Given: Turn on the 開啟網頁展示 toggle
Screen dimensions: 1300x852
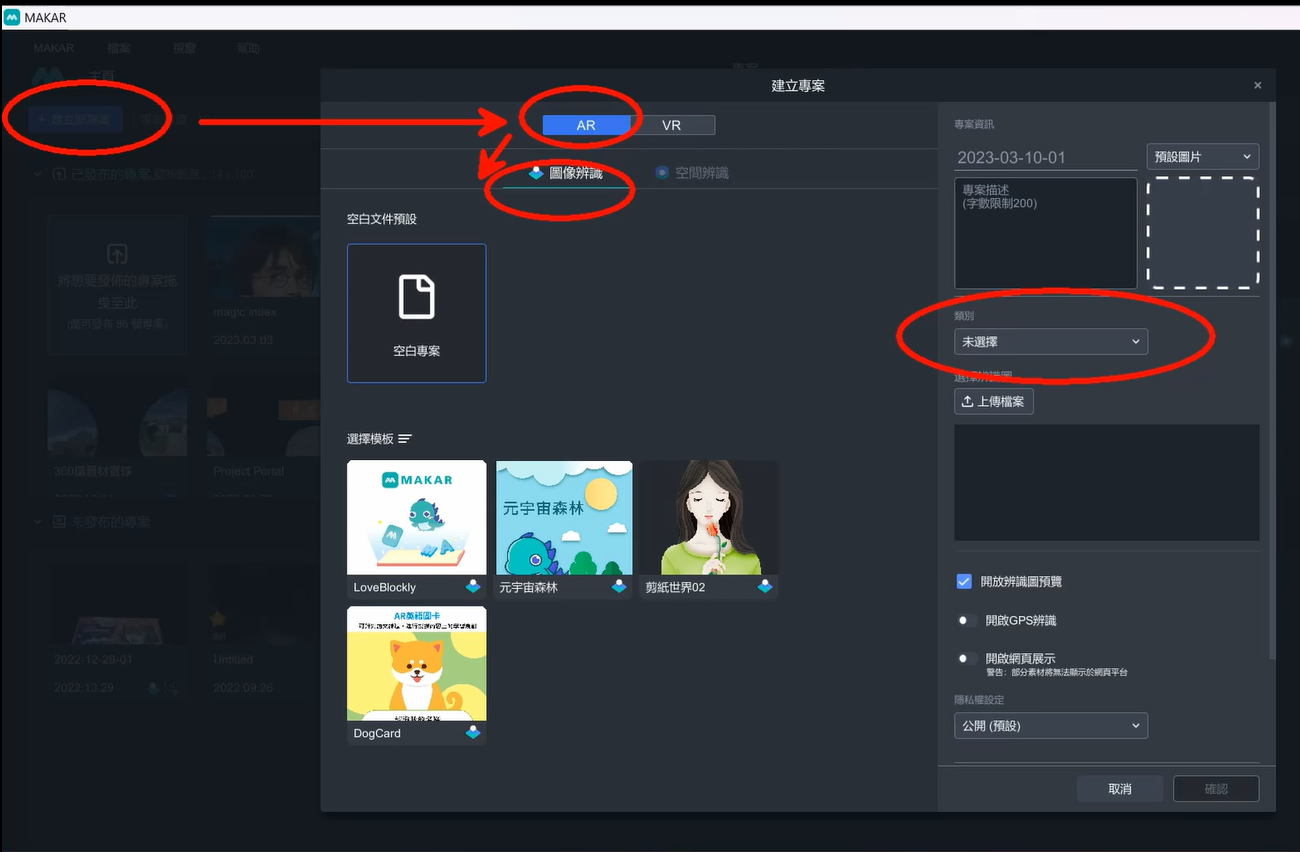Looking at the screenshot, I should pos(966,659).
